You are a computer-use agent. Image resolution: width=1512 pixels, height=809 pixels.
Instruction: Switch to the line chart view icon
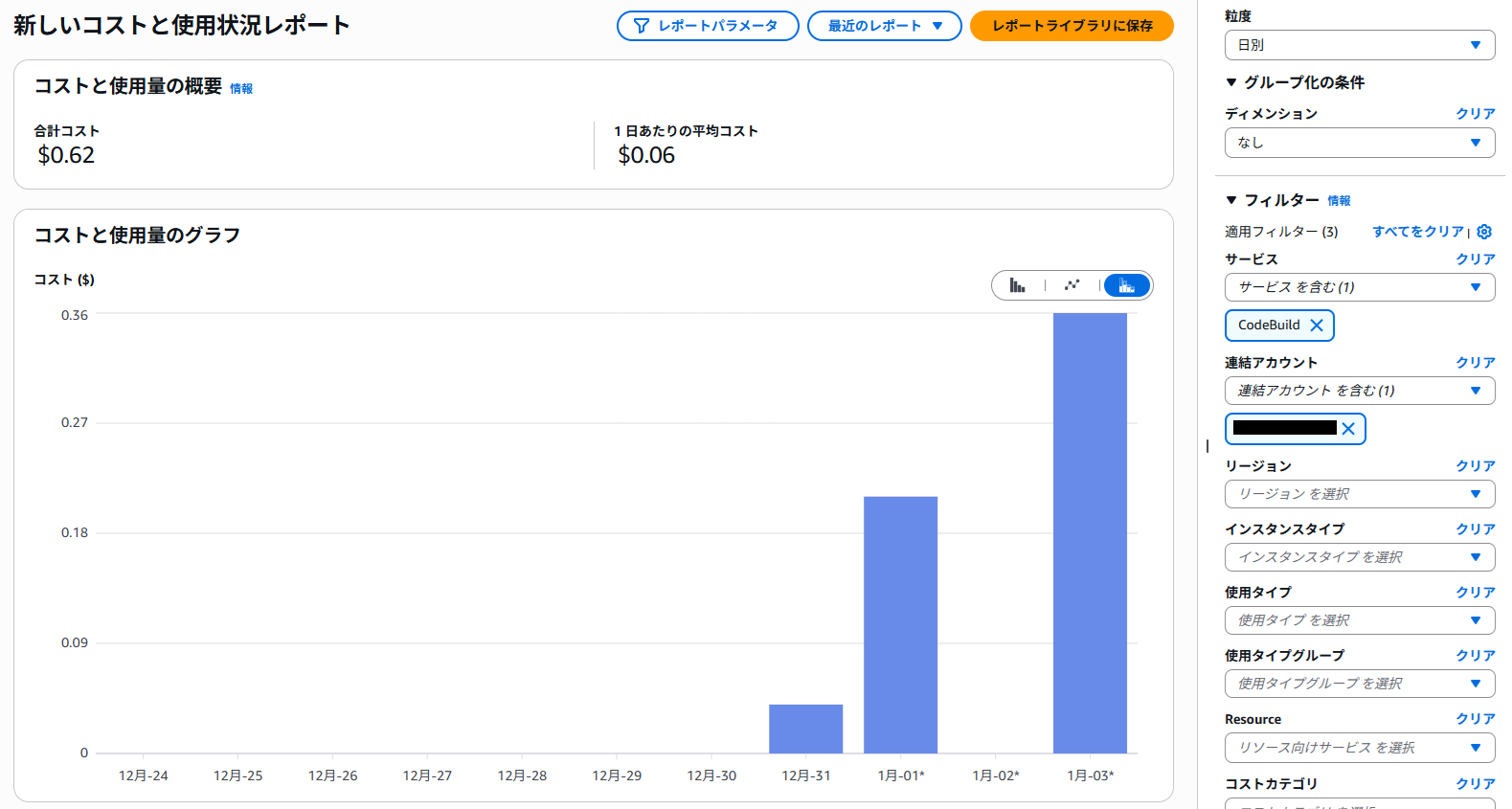pos(1072,285)
